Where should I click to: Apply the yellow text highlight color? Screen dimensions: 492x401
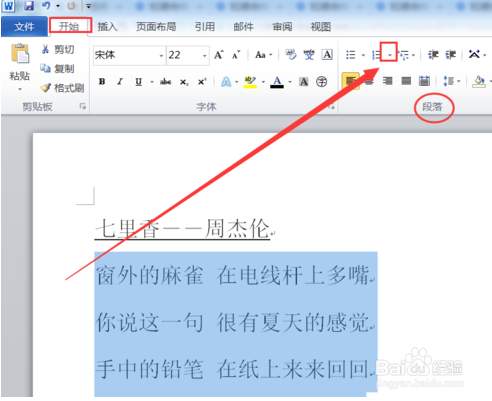(x=250, y=82)
